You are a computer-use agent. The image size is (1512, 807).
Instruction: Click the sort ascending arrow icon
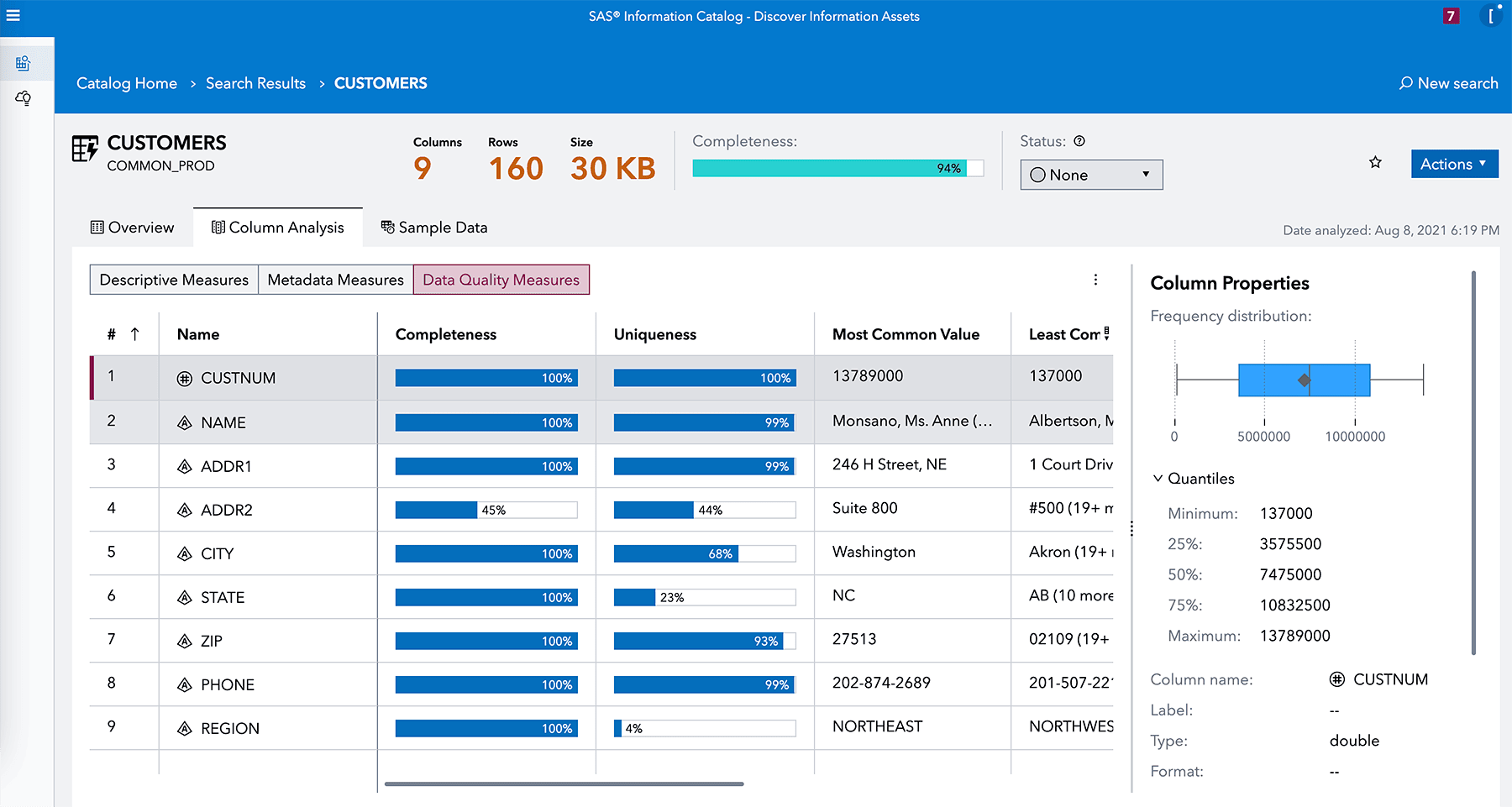click(x=134, y=334)
